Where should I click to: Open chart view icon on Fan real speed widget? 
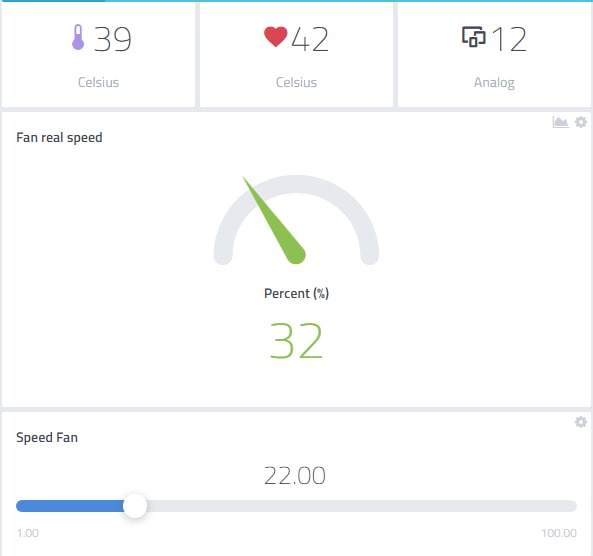(x=560, y=122)
